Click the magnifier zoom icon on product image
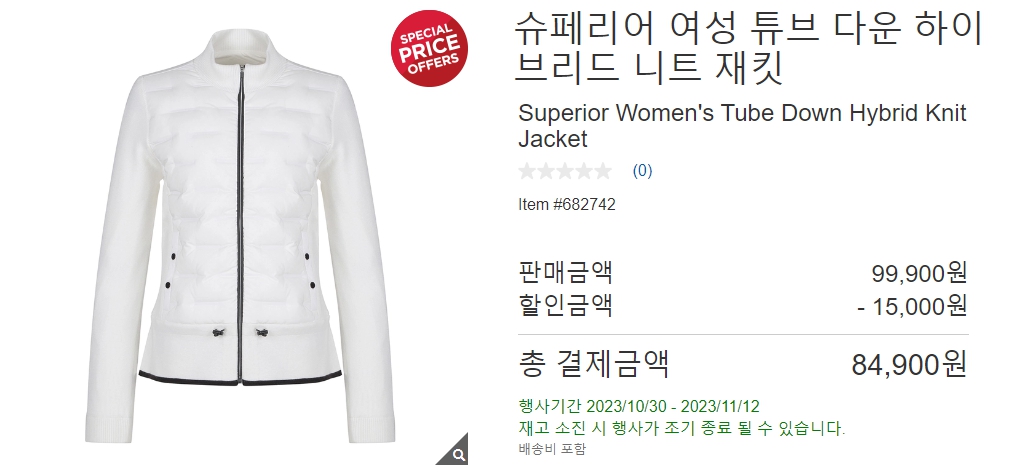This screenshot has width=1009, height=472. tap(458, 455)
